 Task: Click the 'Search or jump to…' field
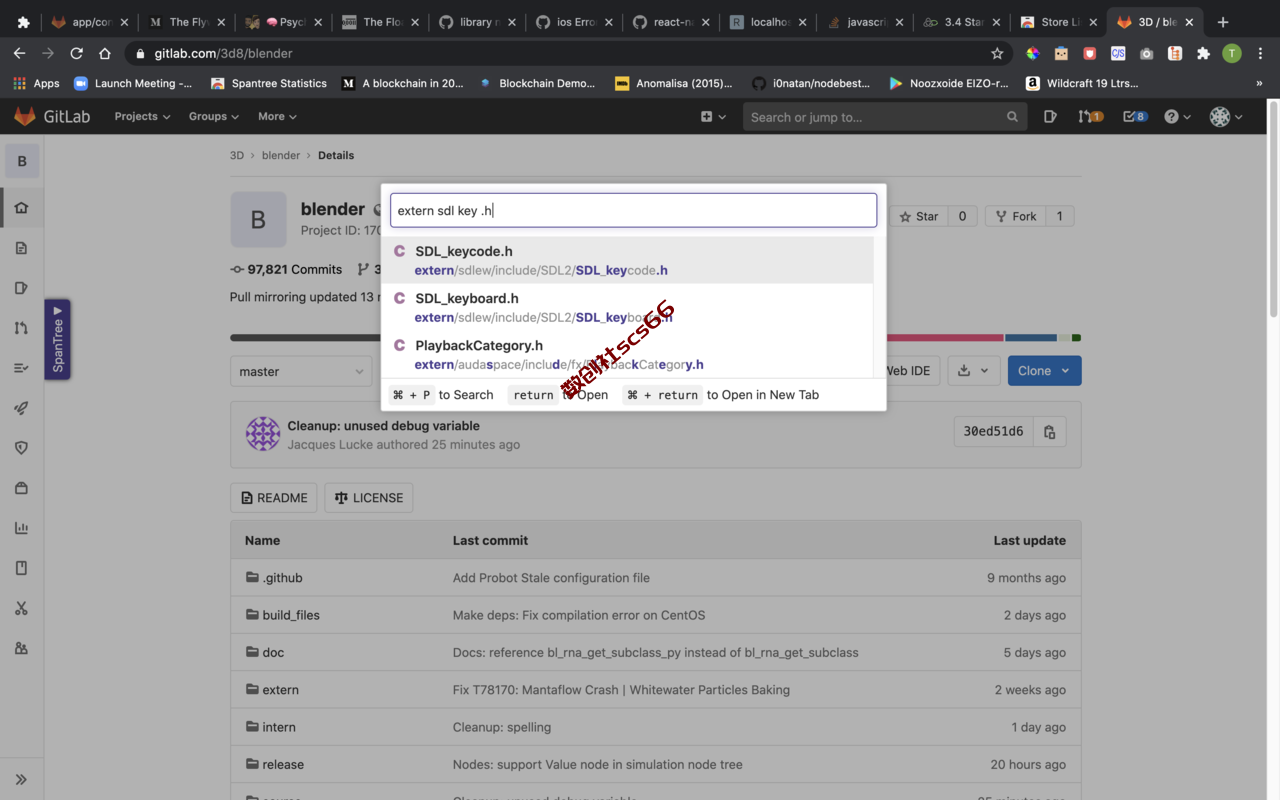click(x=885, y=117)
